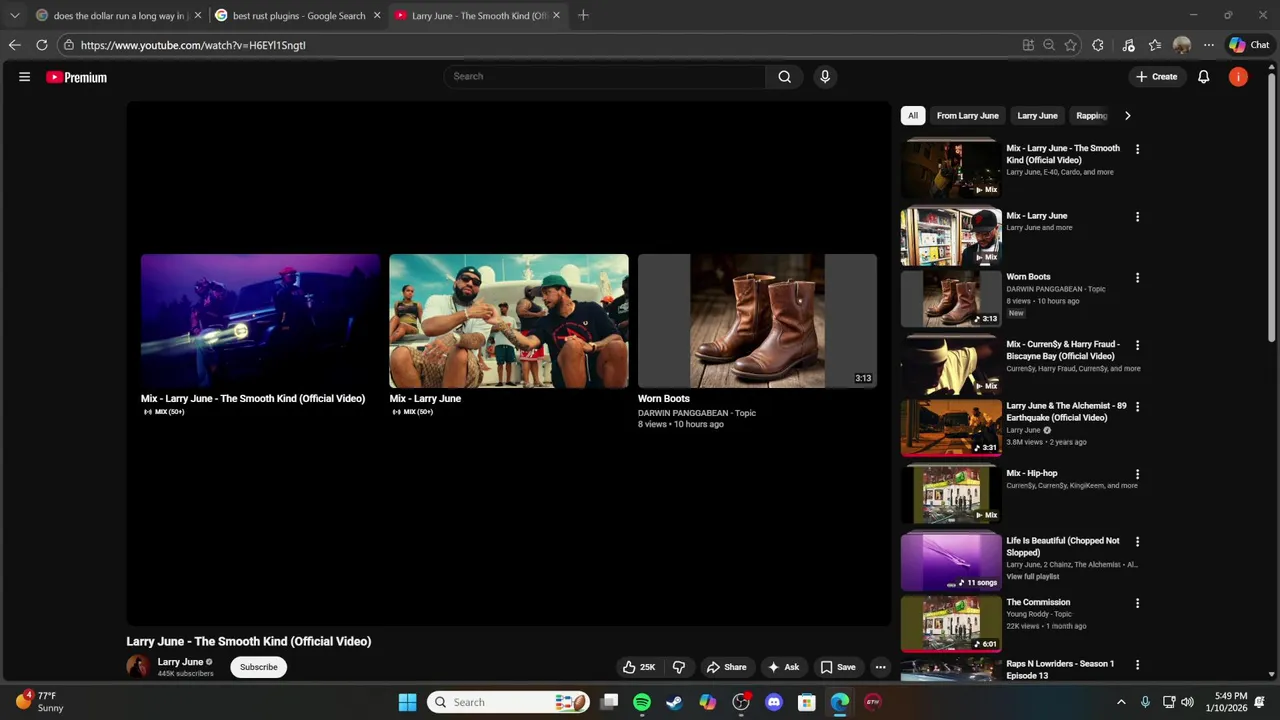Open Discord from the taskbar

point(774,702)
